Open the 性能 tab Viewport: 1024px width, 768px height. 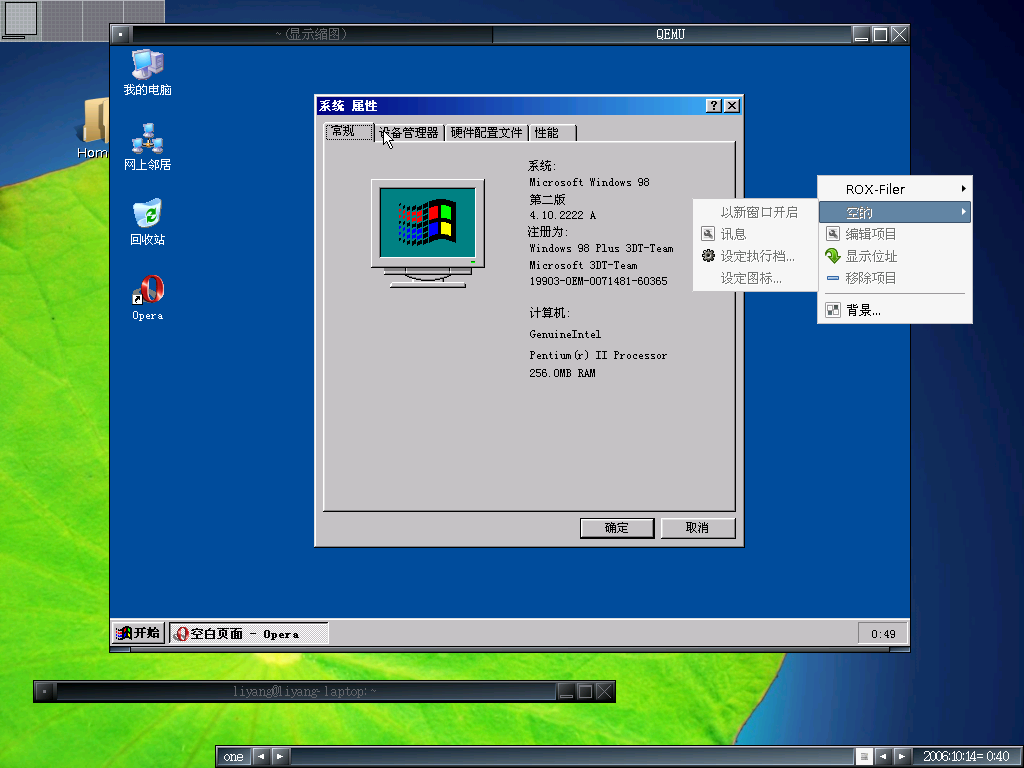tap(552, 133)
